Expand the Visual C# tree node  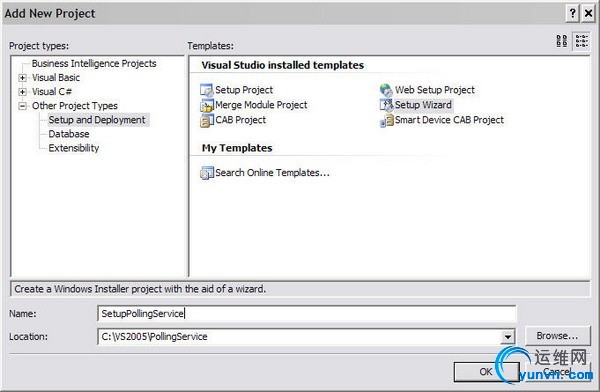[x=23, y=92]
